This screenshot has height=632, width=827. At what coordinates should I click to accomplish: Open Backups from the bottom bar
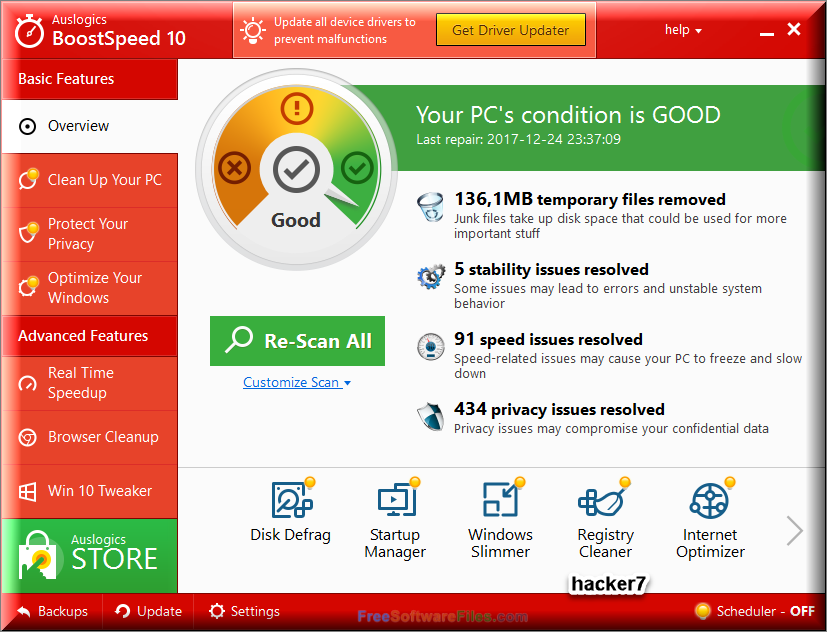[52, 611]
